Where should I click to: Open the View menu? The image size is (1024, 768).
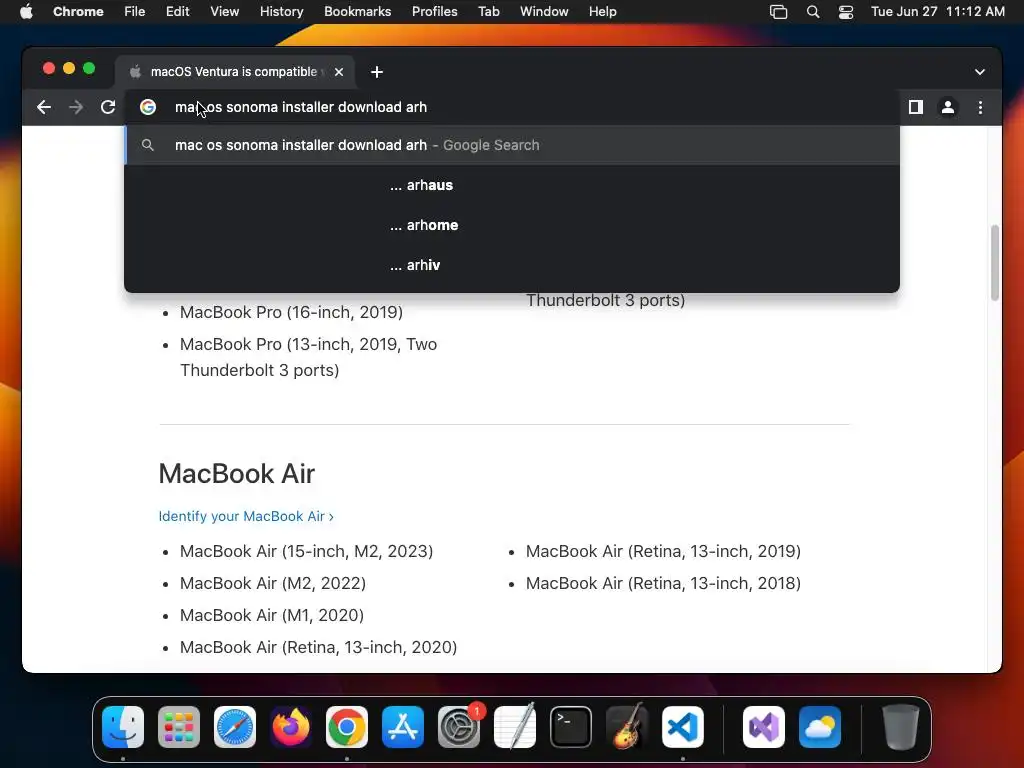coord(224,12)
